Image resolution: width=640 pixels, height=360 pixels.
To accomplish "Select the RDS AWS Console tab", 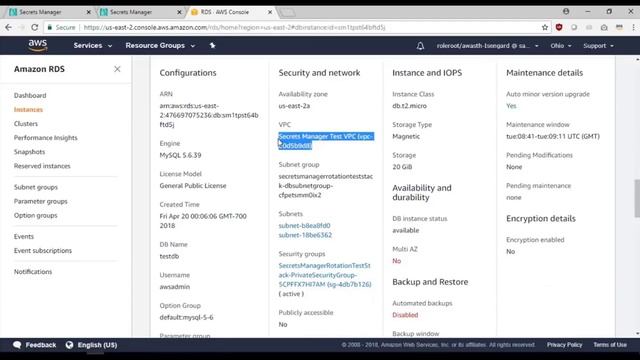I will coord(231,12).
